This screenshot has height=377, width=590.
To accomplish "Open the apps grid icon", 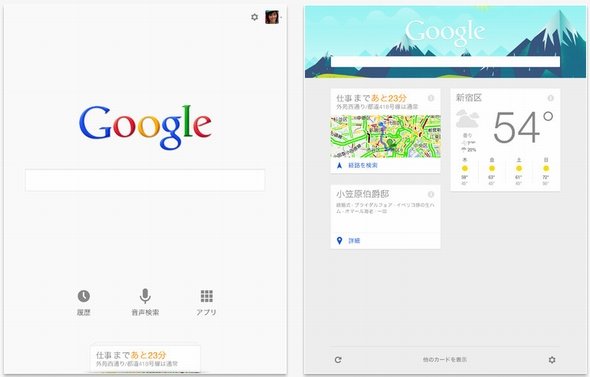I will (x=207, y=296).
